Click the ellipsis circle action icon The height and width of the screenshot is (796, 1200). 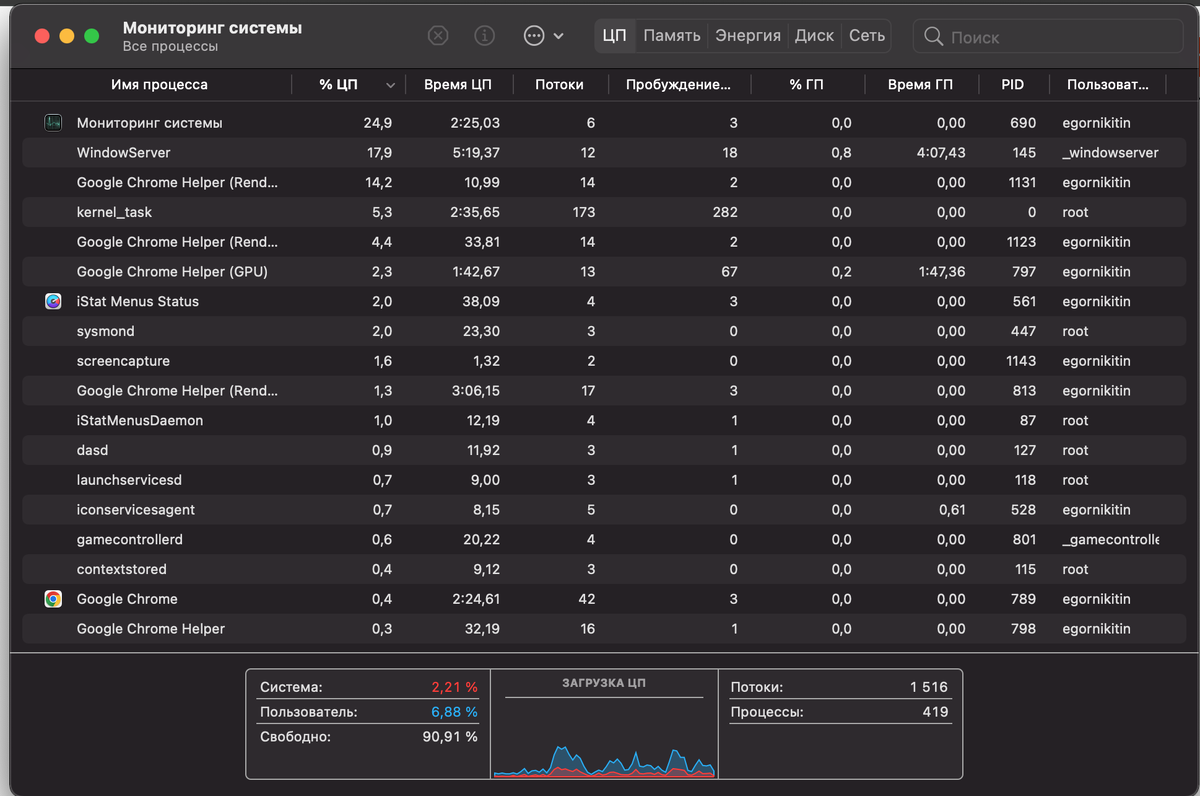[x=534, y=36]
